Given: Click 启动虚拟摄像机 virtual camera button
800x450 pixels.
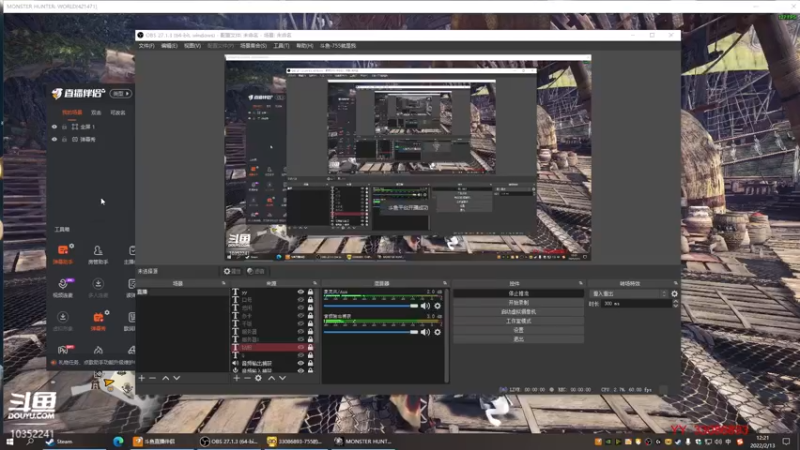Looking at the screenshot, I should pyautogui.click(x=518, y=312).
